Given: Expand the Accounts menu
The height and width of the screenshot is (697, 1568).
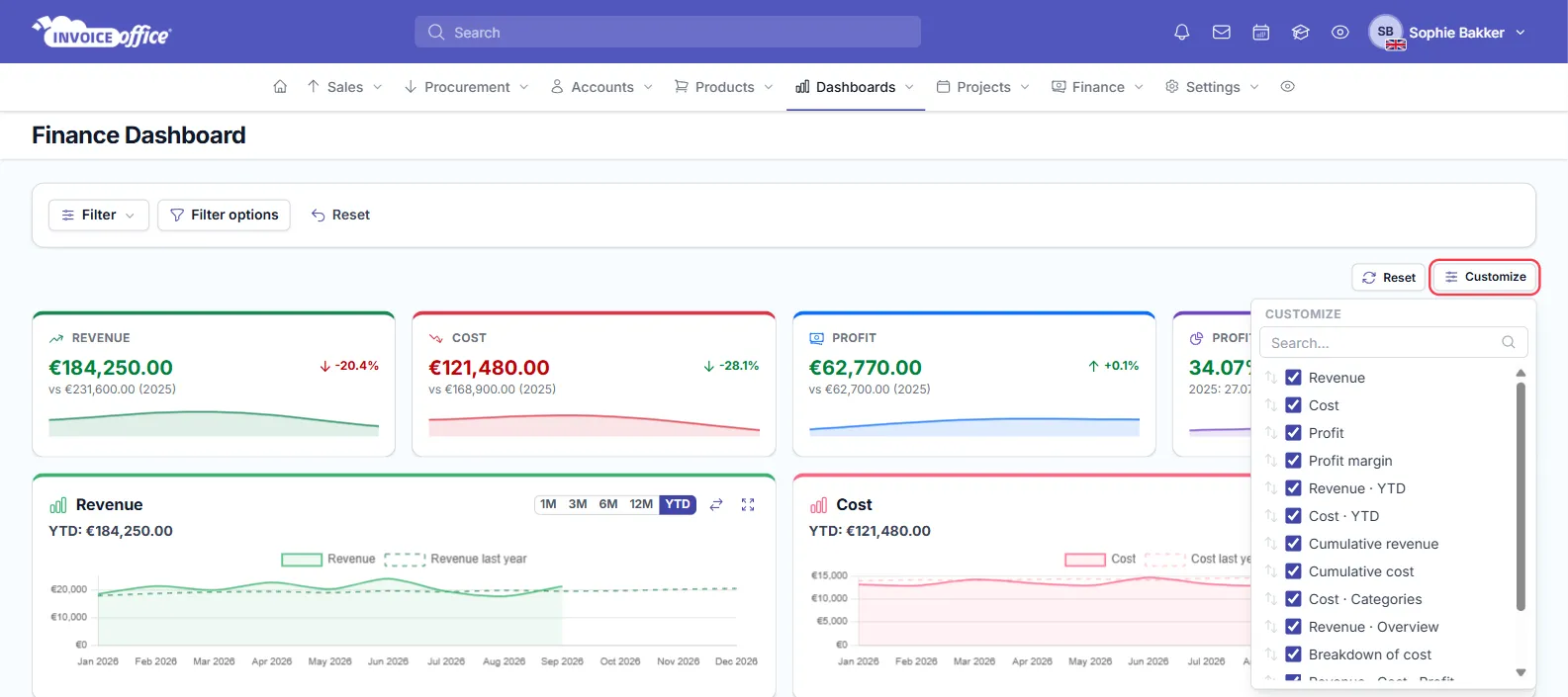Looking at the screenshot, I should click(x=601, y=87).
